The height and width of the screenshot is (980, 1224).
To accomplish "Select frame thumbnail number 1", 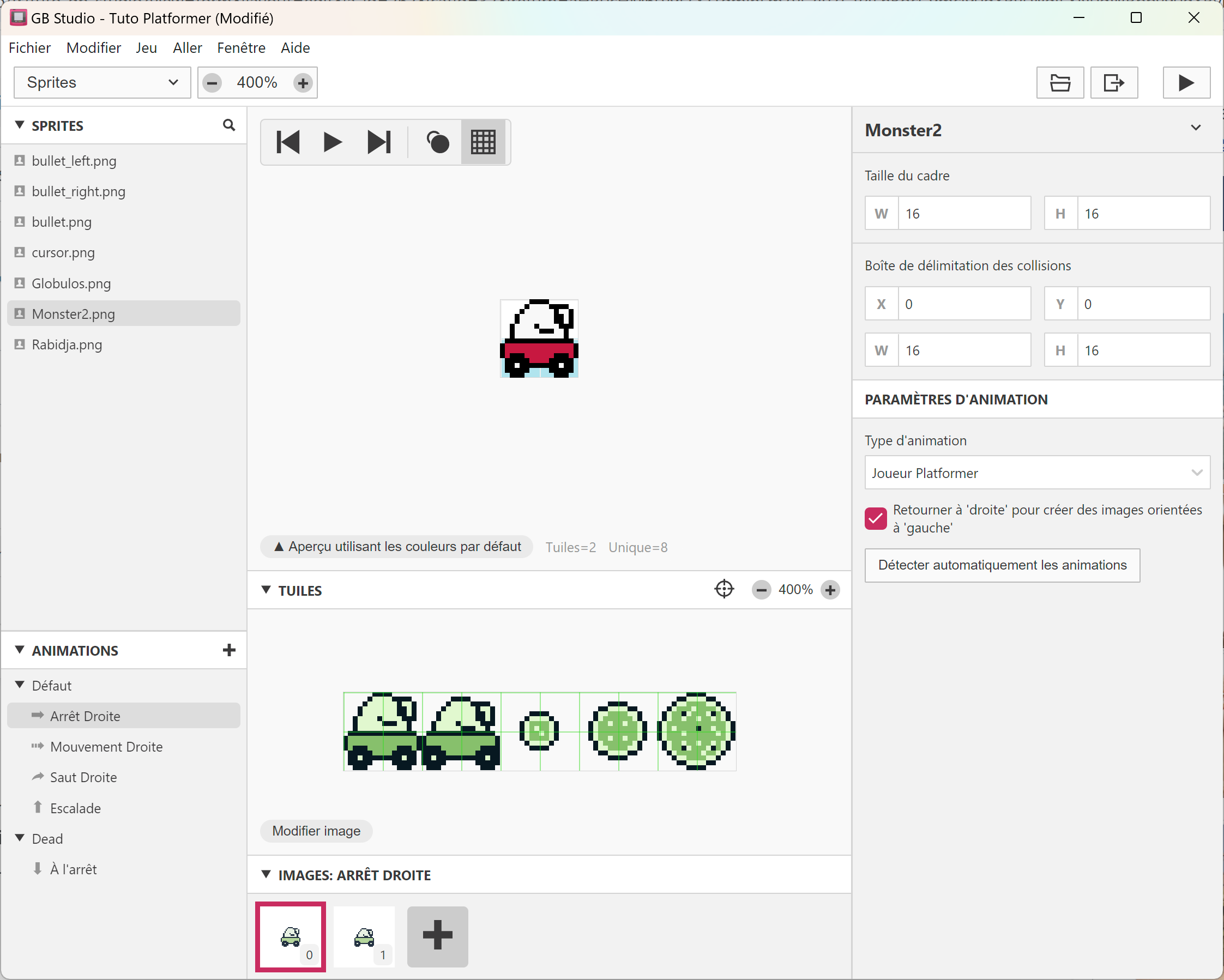I will click(364, 937).
